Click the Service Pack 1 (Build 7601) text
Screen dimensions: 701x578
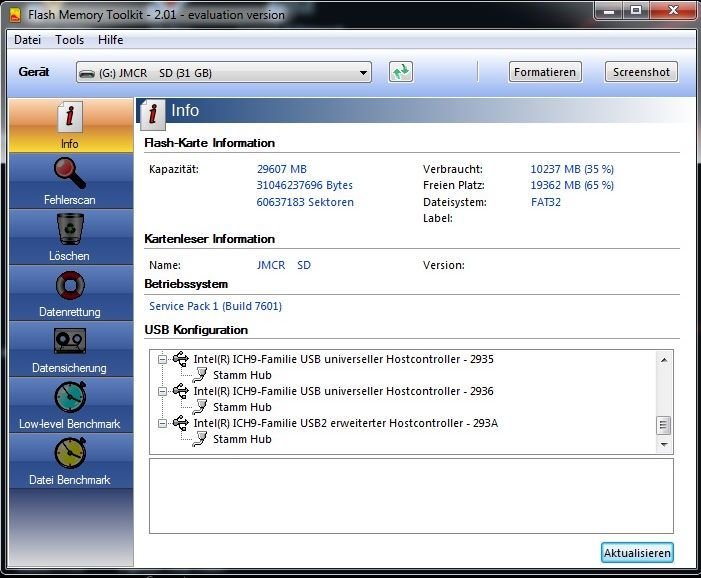coord(215,306)
